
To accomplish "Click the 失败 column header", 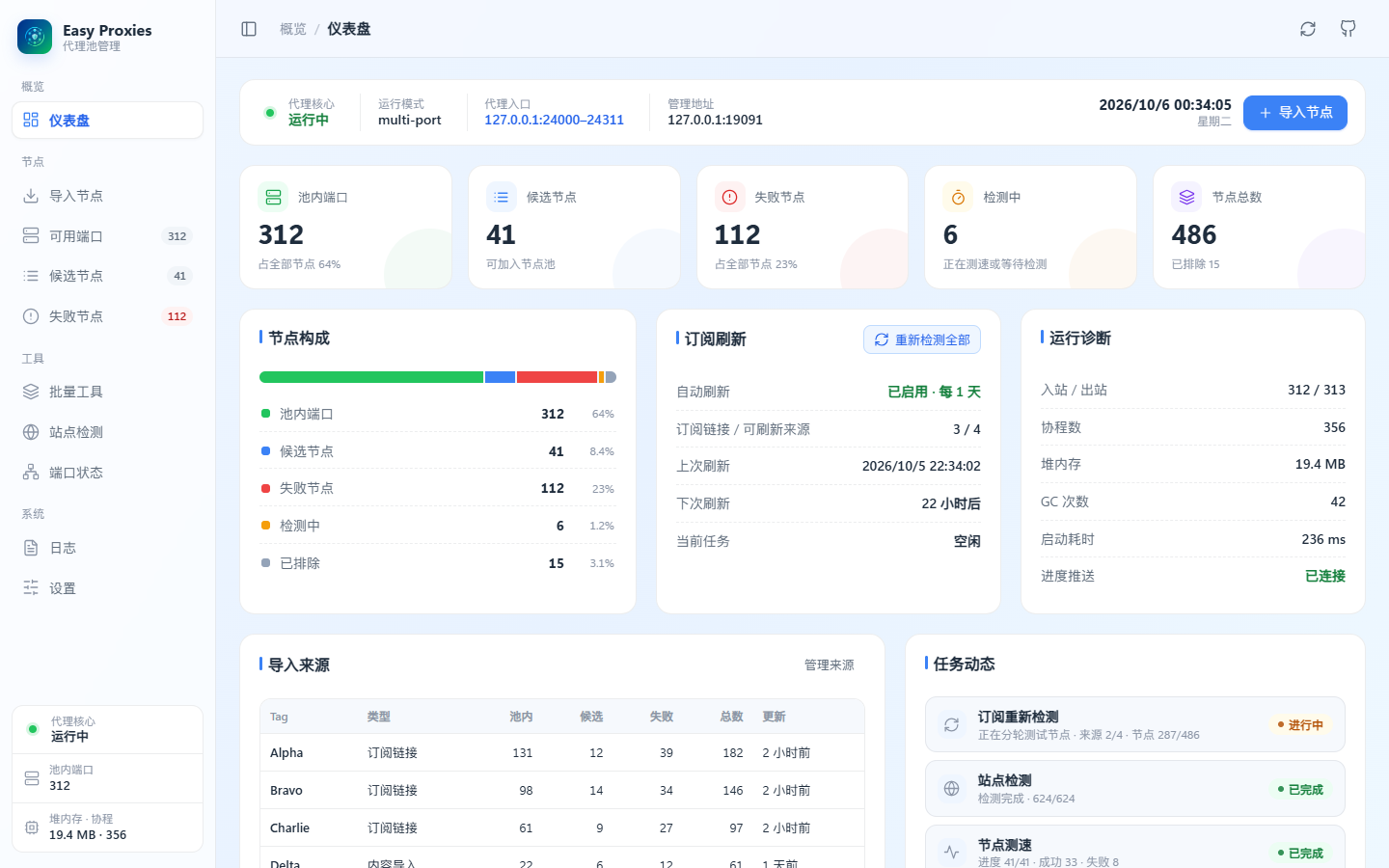I will [x=661, y=717].
